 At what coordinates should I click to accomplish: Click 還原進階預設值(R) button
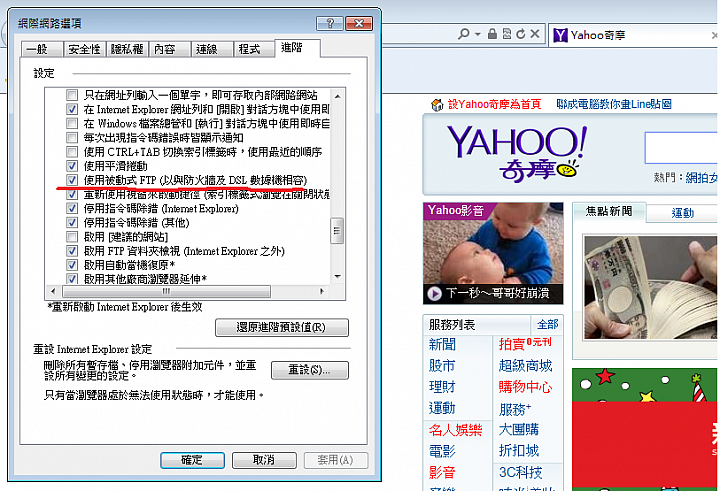281,327
